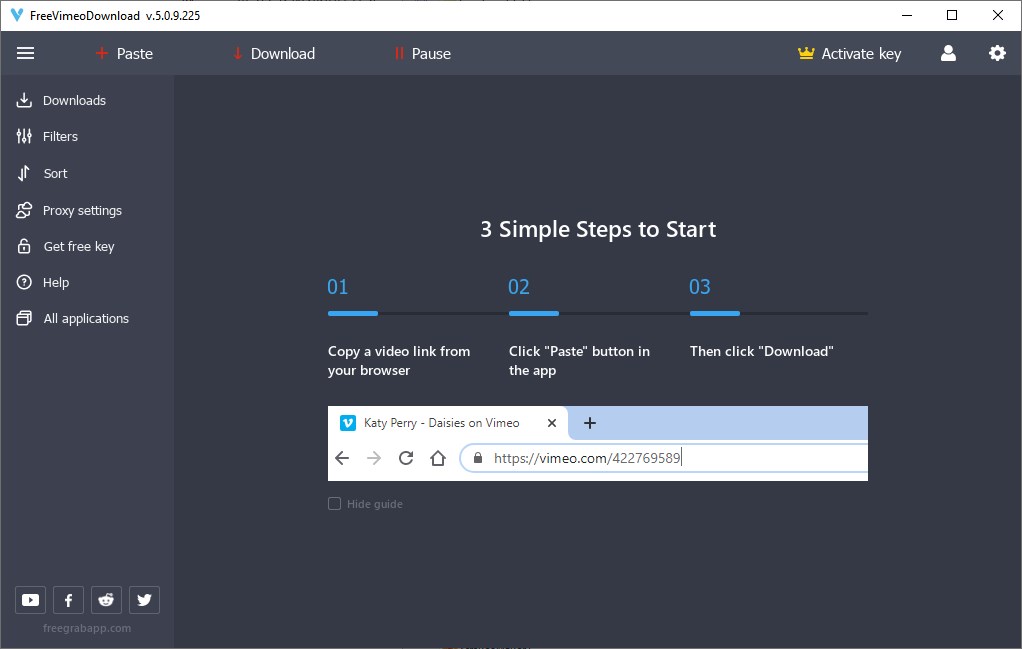Enable the Hide guide checkbox
The width and height of the screenshot is (1022, 649).
pyautogui.click(x=334, y=503)
